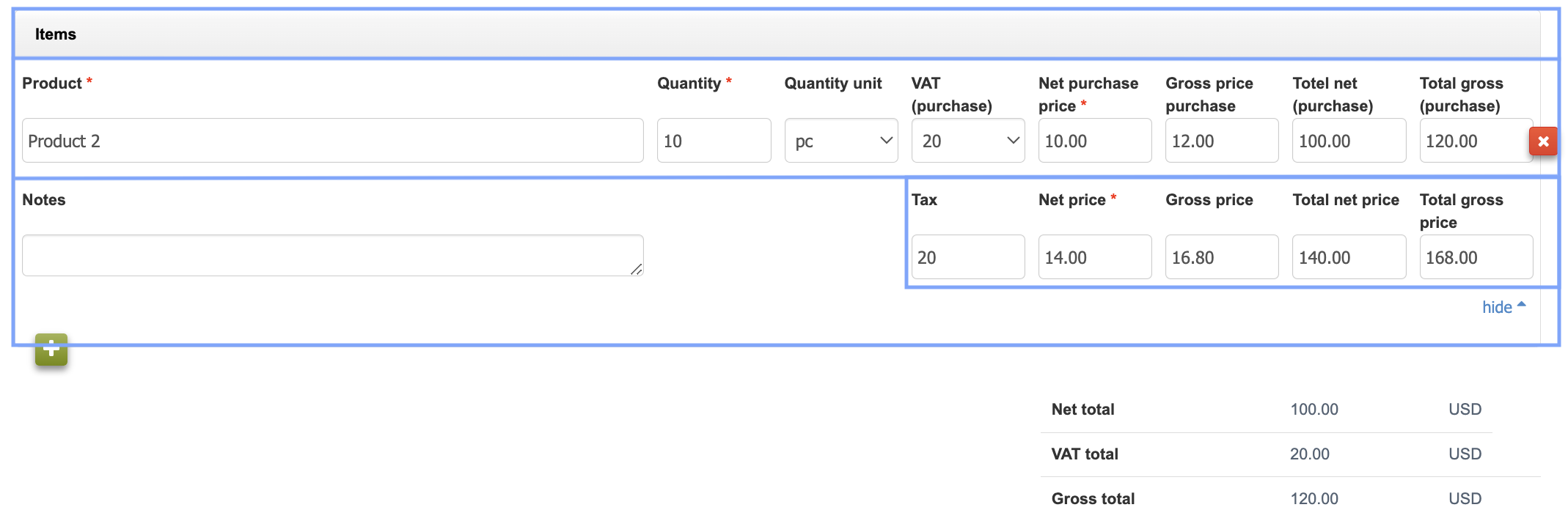Screen dimensions: 1568x532
Task: Click the Tax input field
Action: (967, 257)
